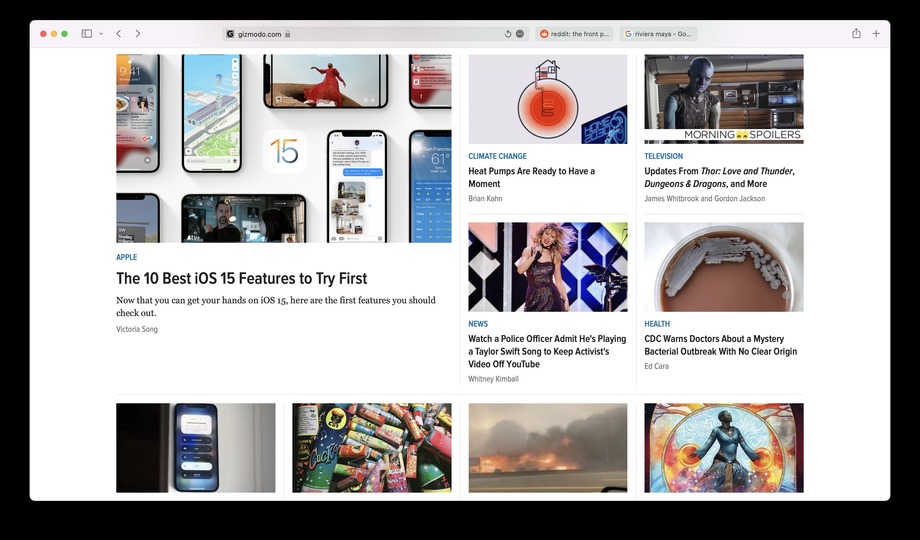Click author name Whitney Kimball
The image size is (920, 540).
493,379
